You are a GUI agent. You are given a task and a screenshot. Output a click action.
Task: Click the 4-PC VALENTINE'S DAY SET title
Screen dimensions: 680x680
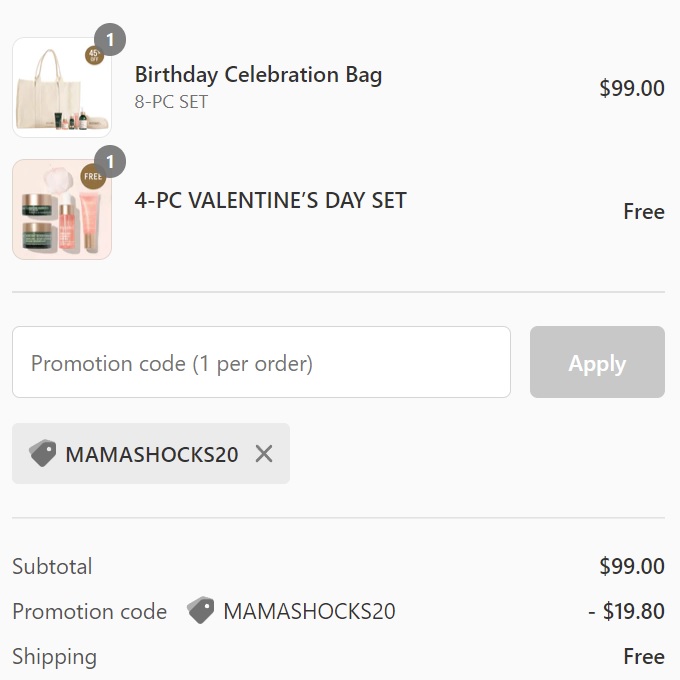point(270,200)
